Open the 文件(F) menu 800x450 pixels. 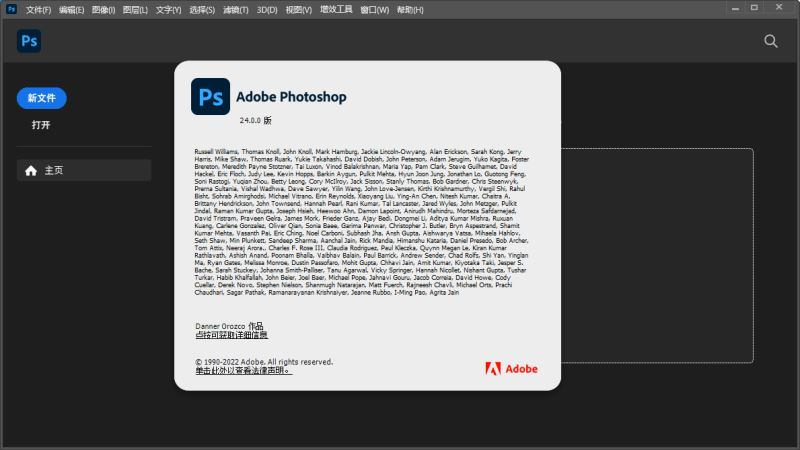click(38, 10)
